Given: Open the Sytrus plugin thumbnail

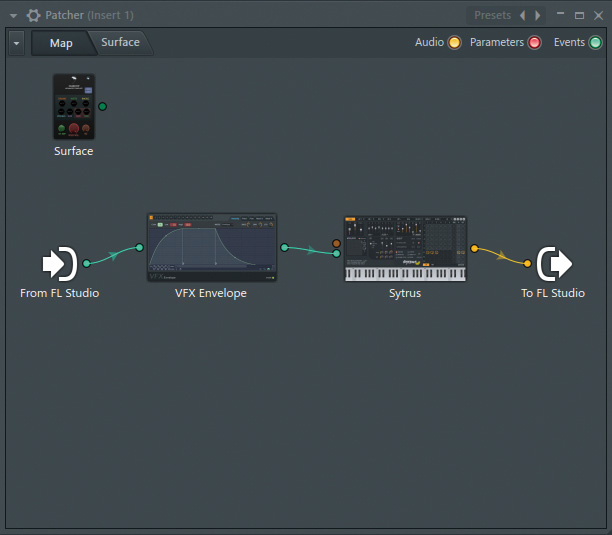Looking at the screenshot, I should click(405, 249).
